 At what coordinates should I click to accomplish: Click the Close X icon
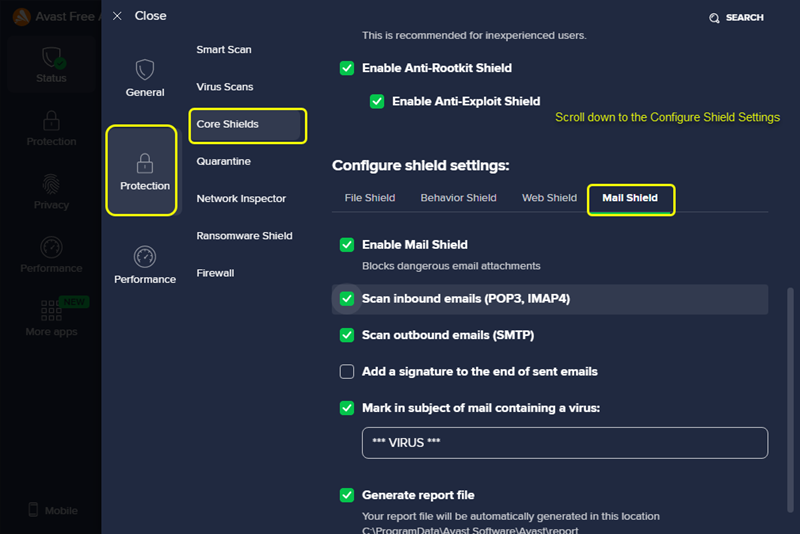coord(117,16)
